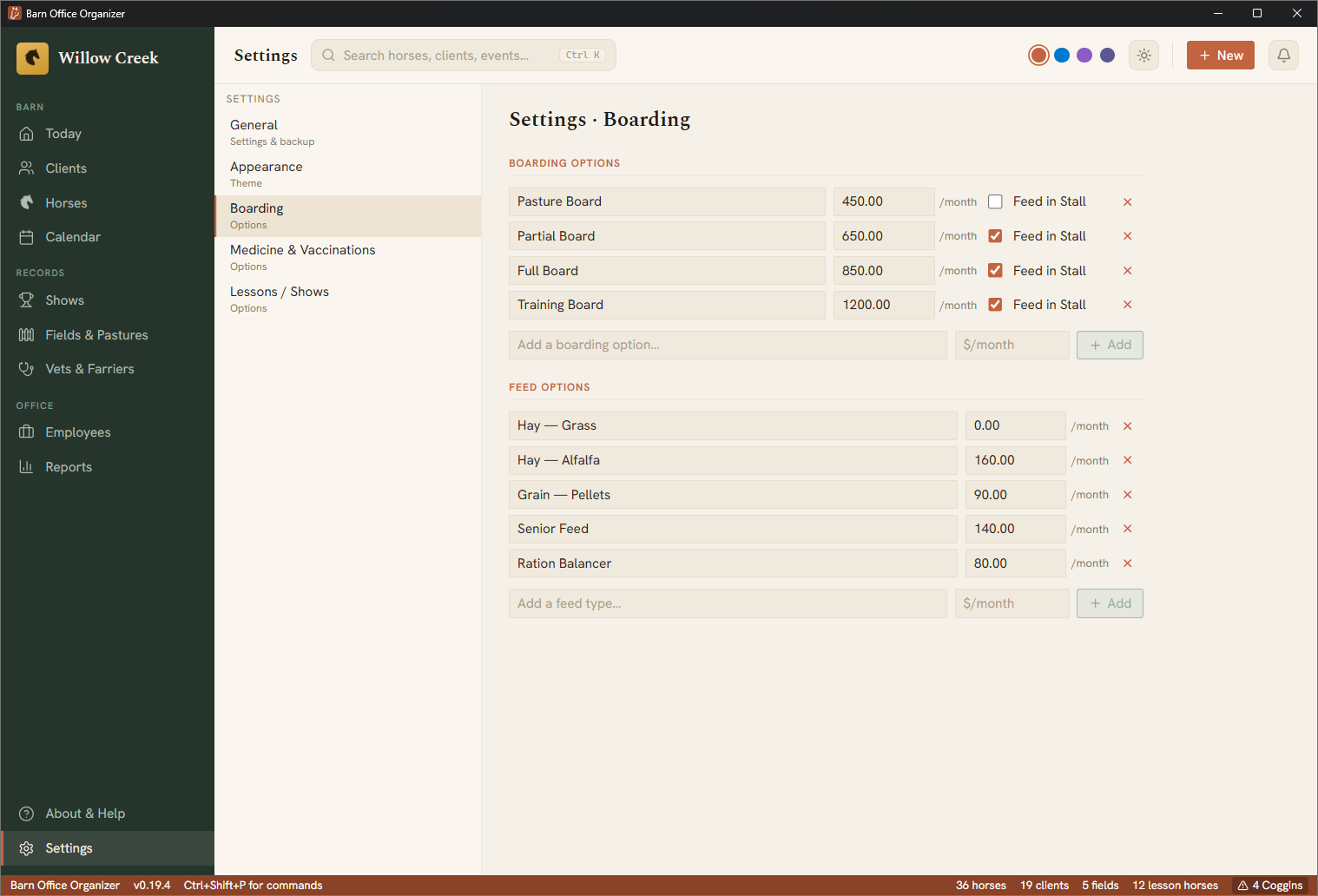1318x896 pixels.
Task: Click '36 horses' in the status bar
Action: (981, 886)
